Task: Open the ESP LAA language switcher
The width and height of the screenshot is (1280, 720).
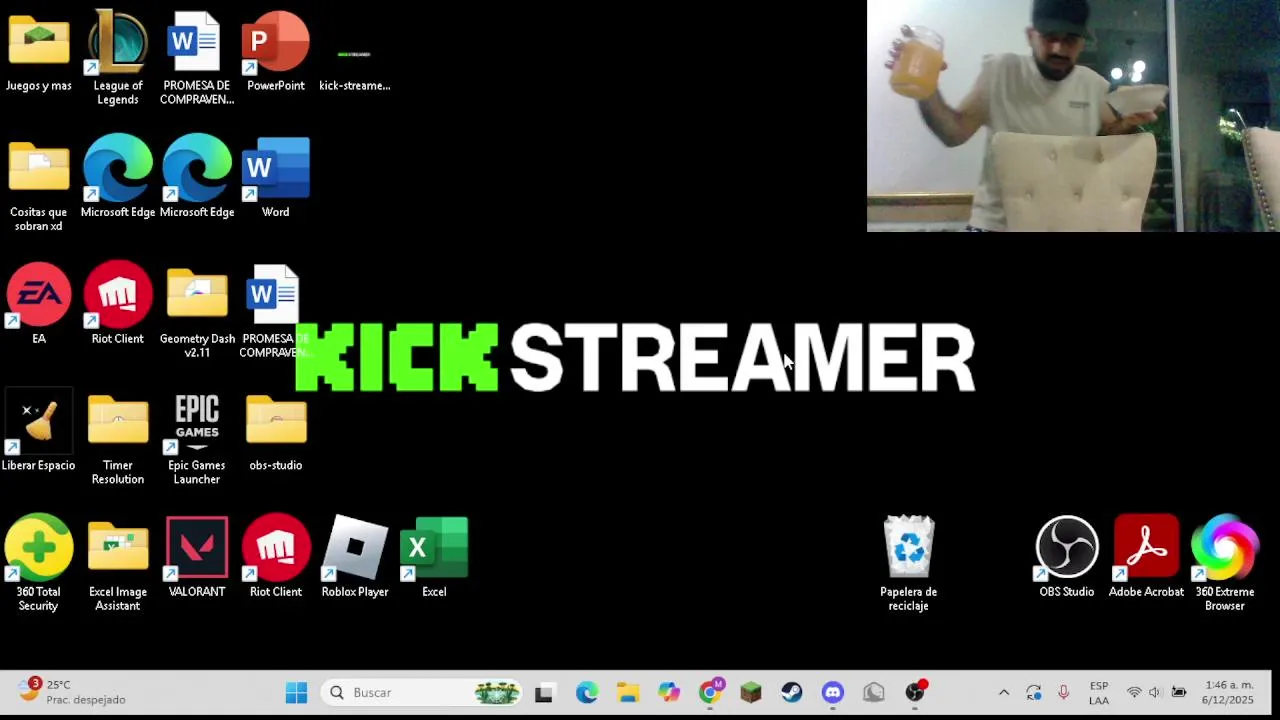Action: pos(1099,692)
